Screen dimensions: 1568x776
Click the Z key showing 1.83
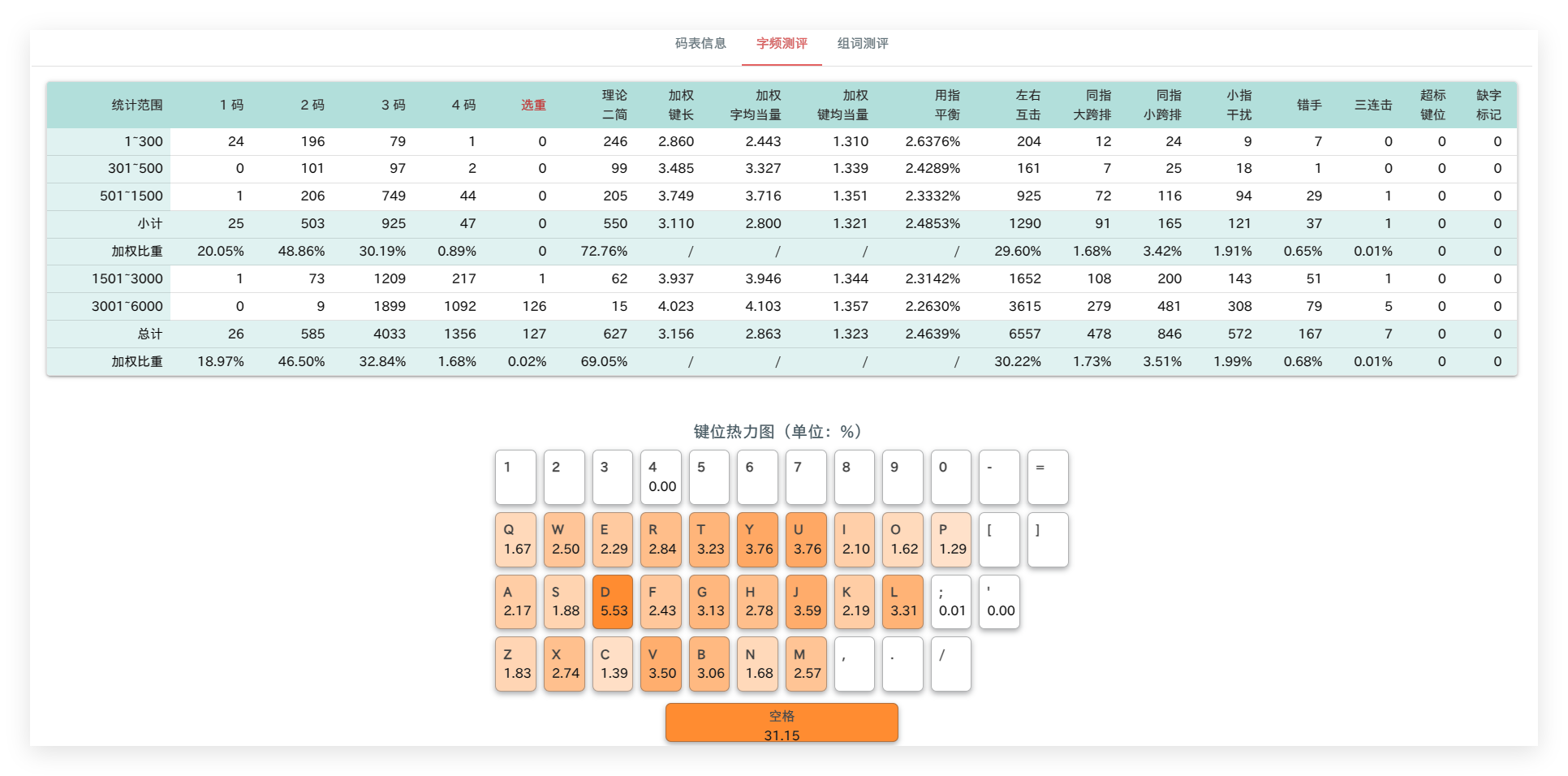pyautogui.click(x=516, y=664)
